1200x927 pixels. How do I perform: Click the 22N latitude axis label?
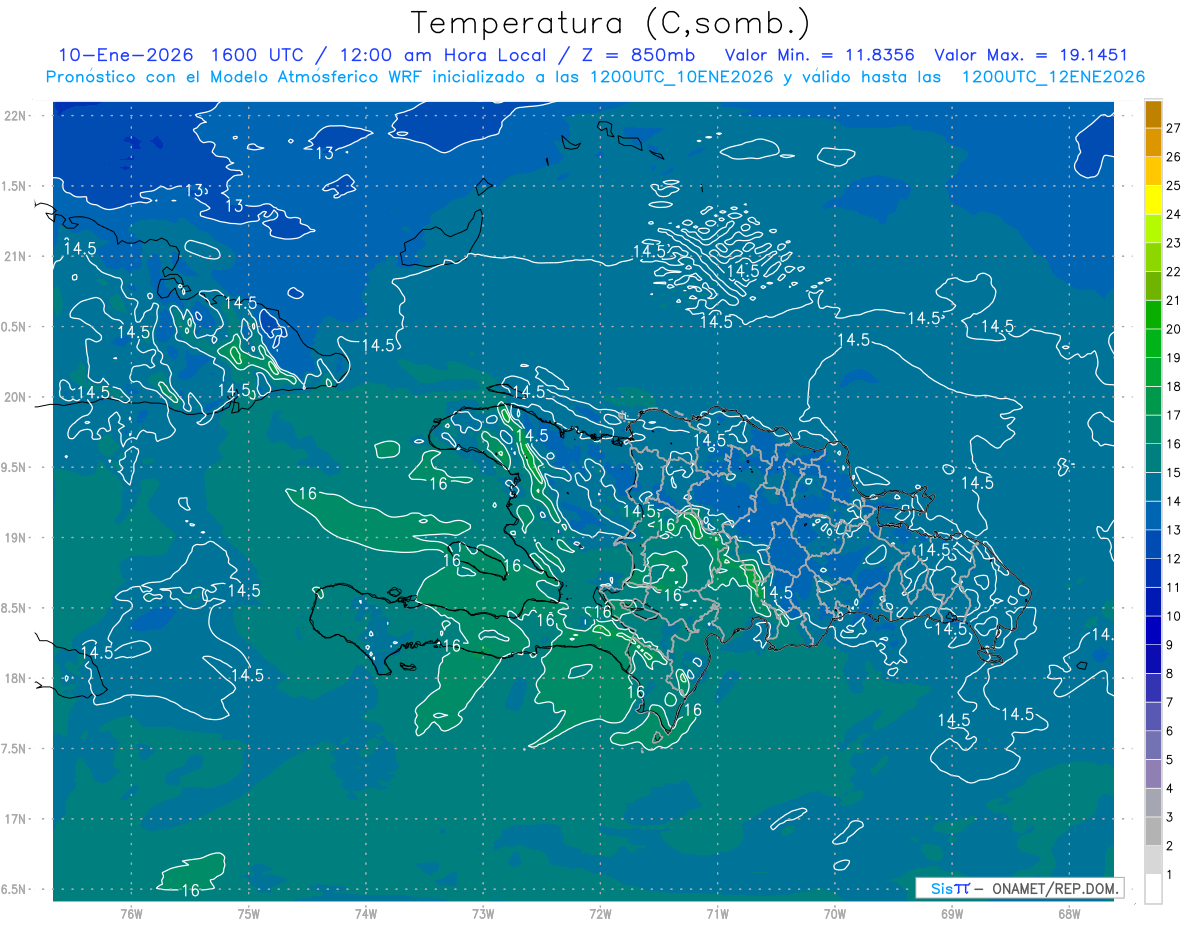(x=15, y=115)
